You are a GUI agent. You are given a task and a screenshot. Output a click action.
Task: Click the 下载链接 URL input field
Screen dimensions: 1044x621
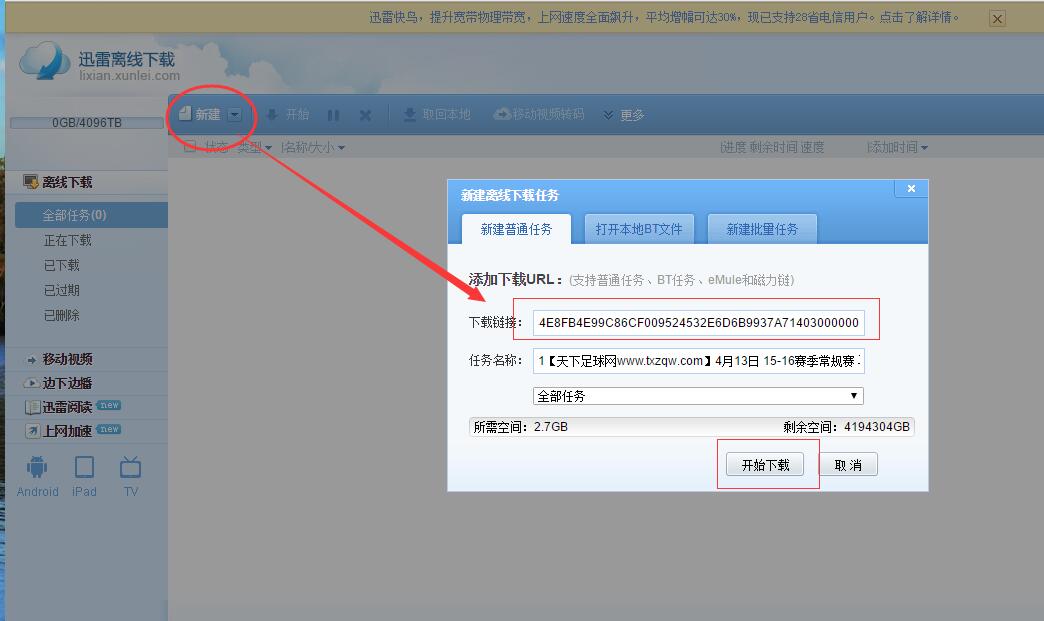point(698,323)
